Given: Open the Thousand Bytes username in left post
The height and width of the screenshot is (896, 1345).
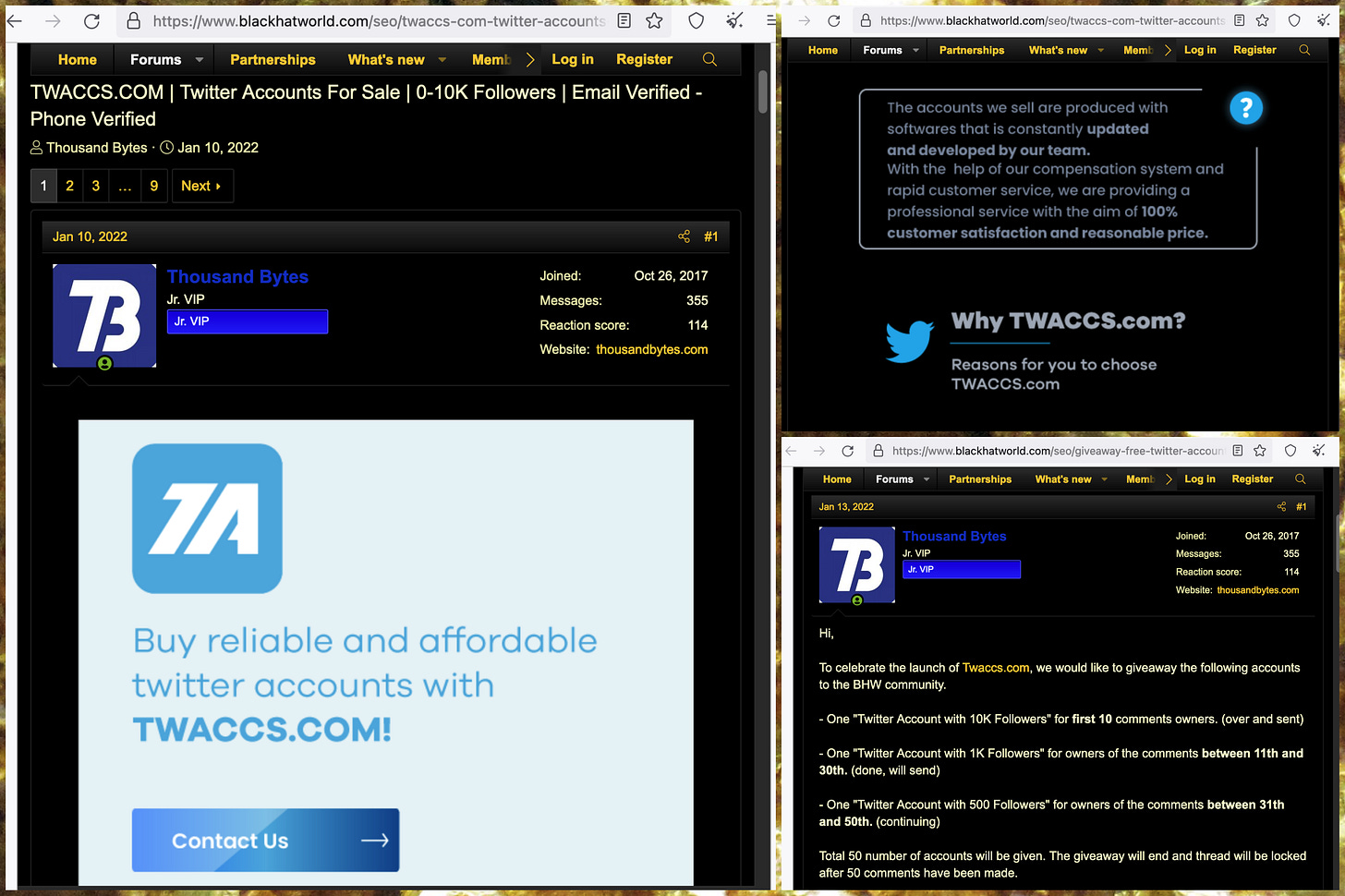Looking at the screenshot, I should [x=237, y=276].
